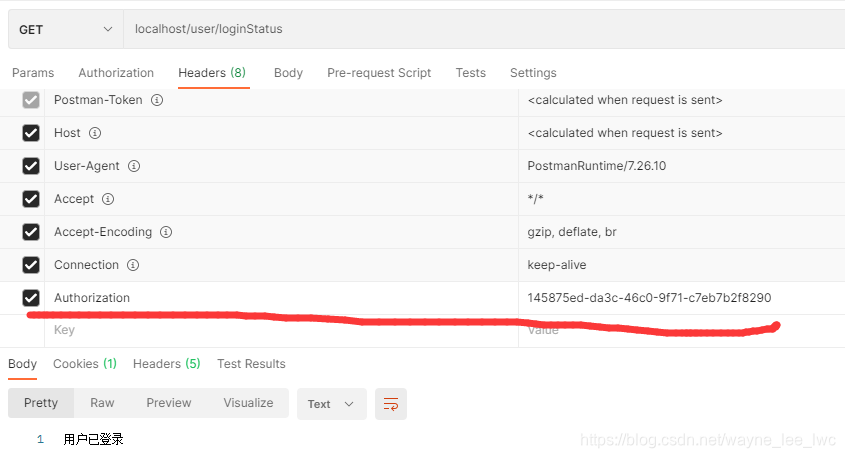This screenshot has width=845, height=458.
Task: Click the gzip, deflate, br value
Action: [572, 232]
